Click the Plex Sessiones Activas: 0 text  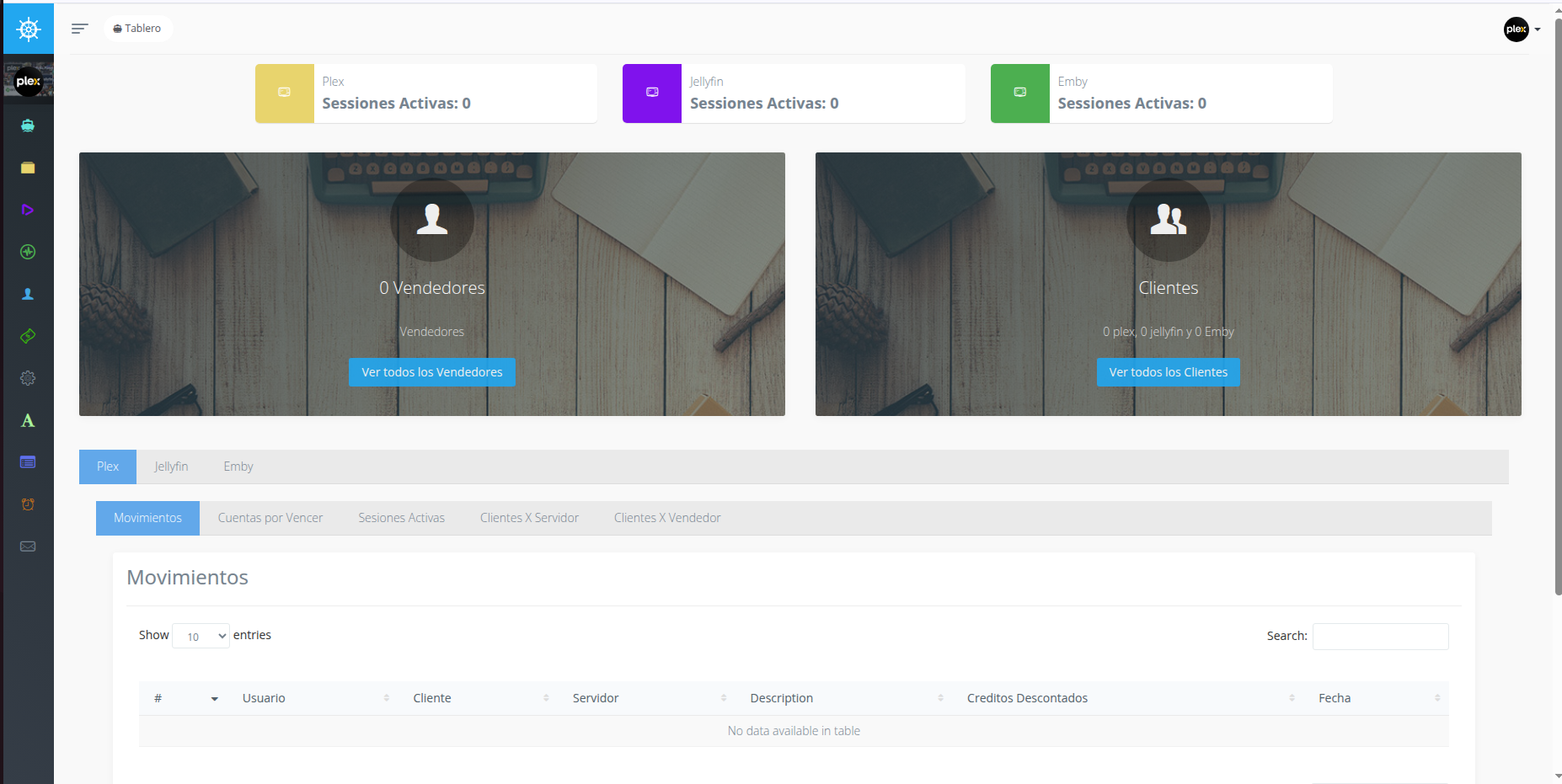[x=396, y=104]
